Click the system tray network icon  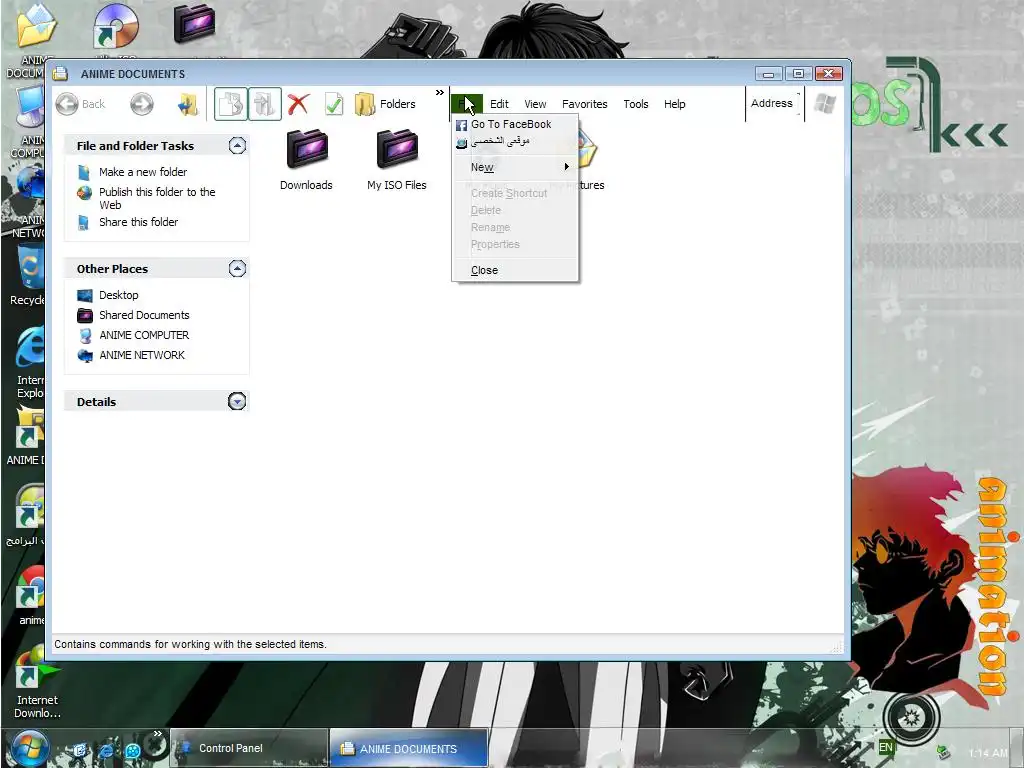pos(942,752)
